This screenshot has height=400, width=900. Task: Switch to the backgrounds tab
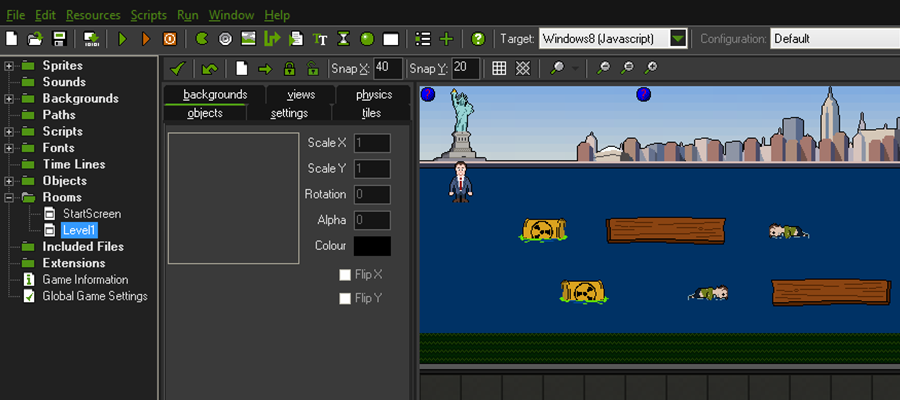pyautogui.click(x=215, y=95)
